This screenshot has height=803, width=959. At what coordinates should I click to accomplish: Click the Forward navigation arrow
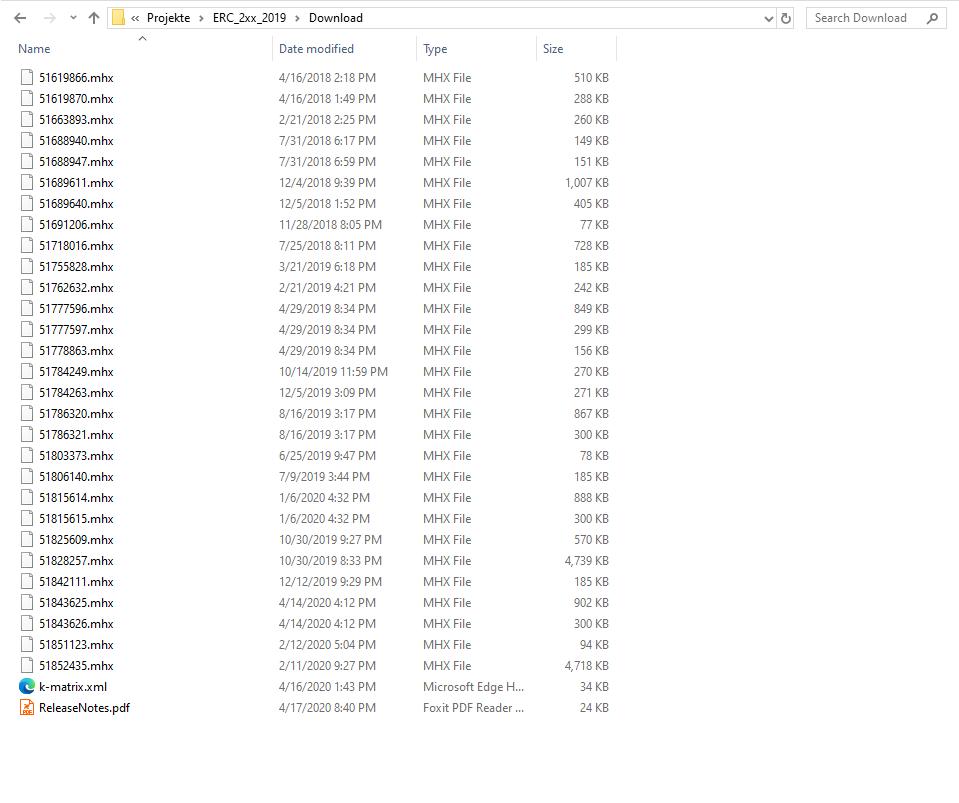(50, 18)
